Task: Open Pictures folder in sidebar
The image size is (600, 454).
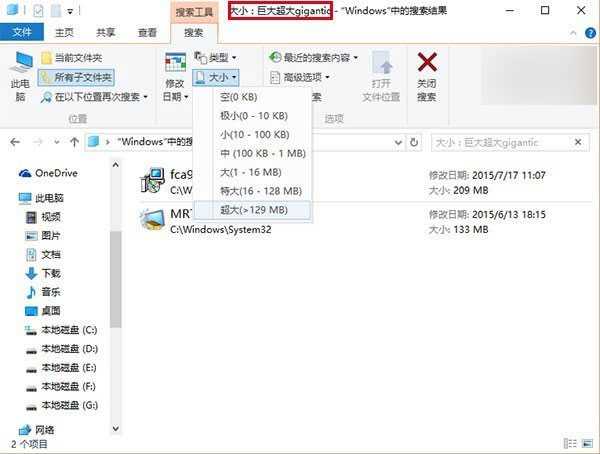Action: coord(43,236)
